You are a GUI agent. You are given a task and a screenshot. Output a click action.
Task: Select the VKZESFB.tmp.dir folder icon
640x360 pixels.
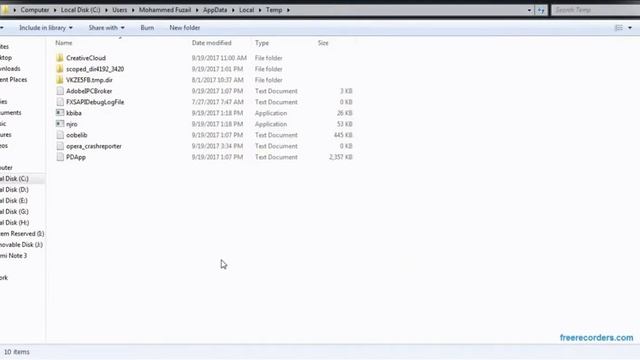[x=60, y=80]
